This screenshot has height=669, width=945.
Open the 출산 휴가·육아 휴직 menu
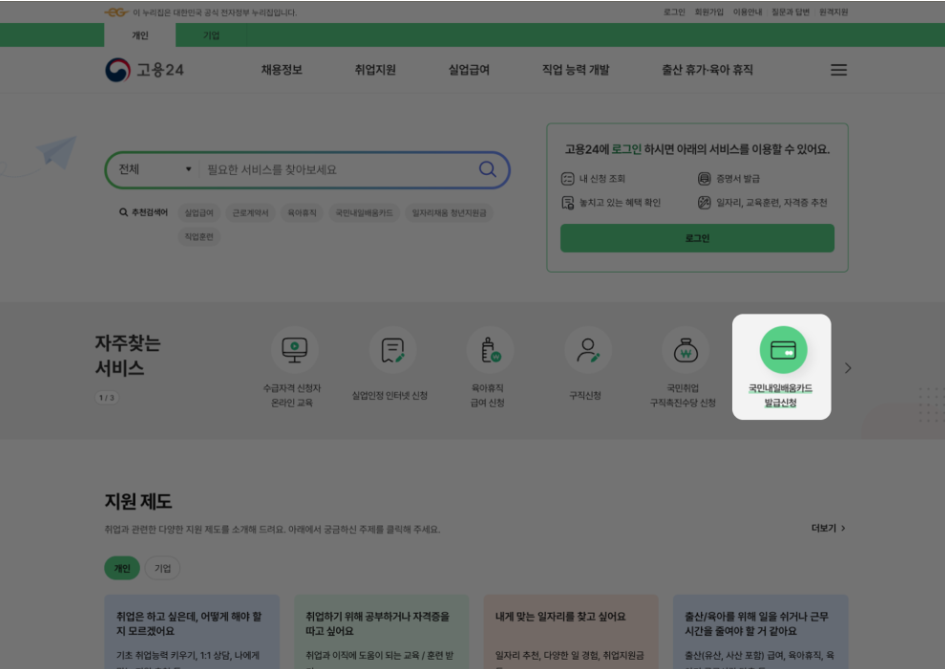[707, 70]
